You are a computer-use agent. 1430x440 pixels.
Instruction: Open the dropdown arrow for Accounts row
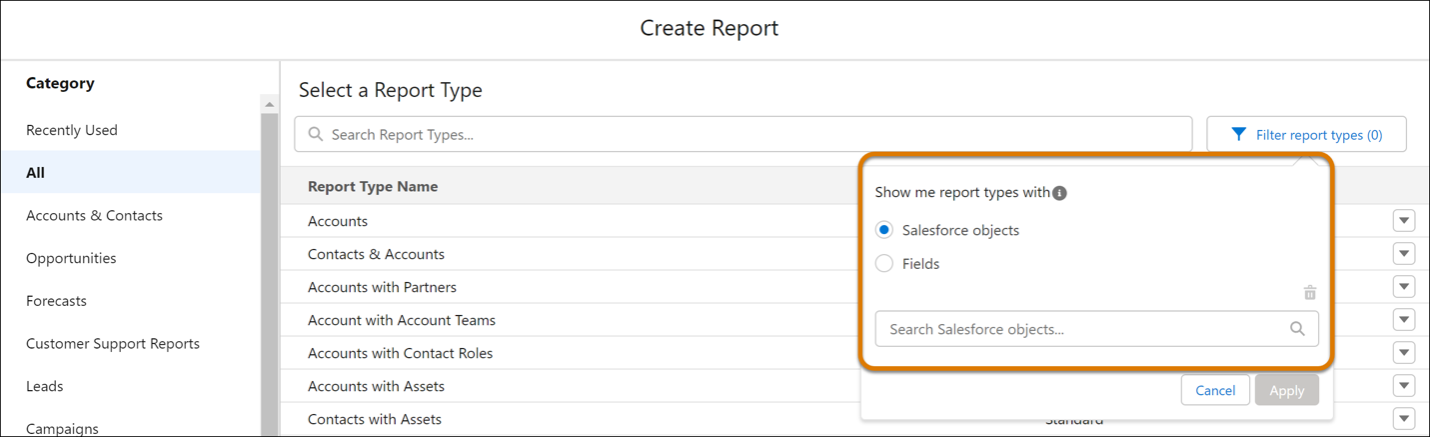click(1404, 221)
